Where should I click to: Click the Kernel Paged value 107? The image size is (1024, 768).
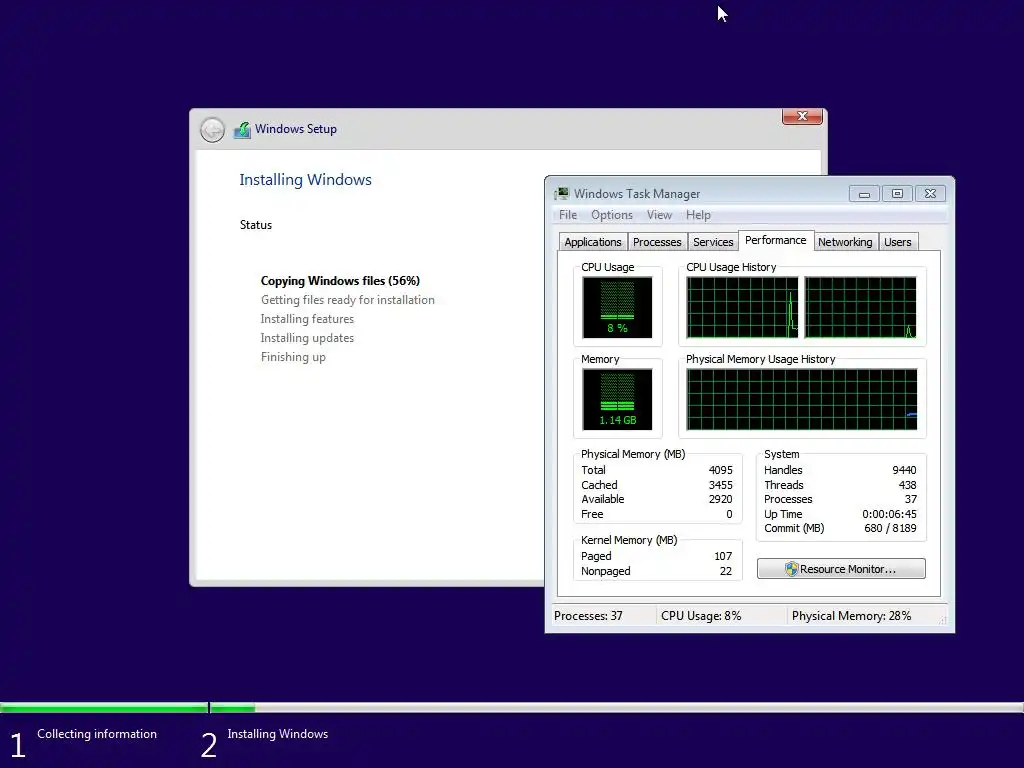point(723,556)
